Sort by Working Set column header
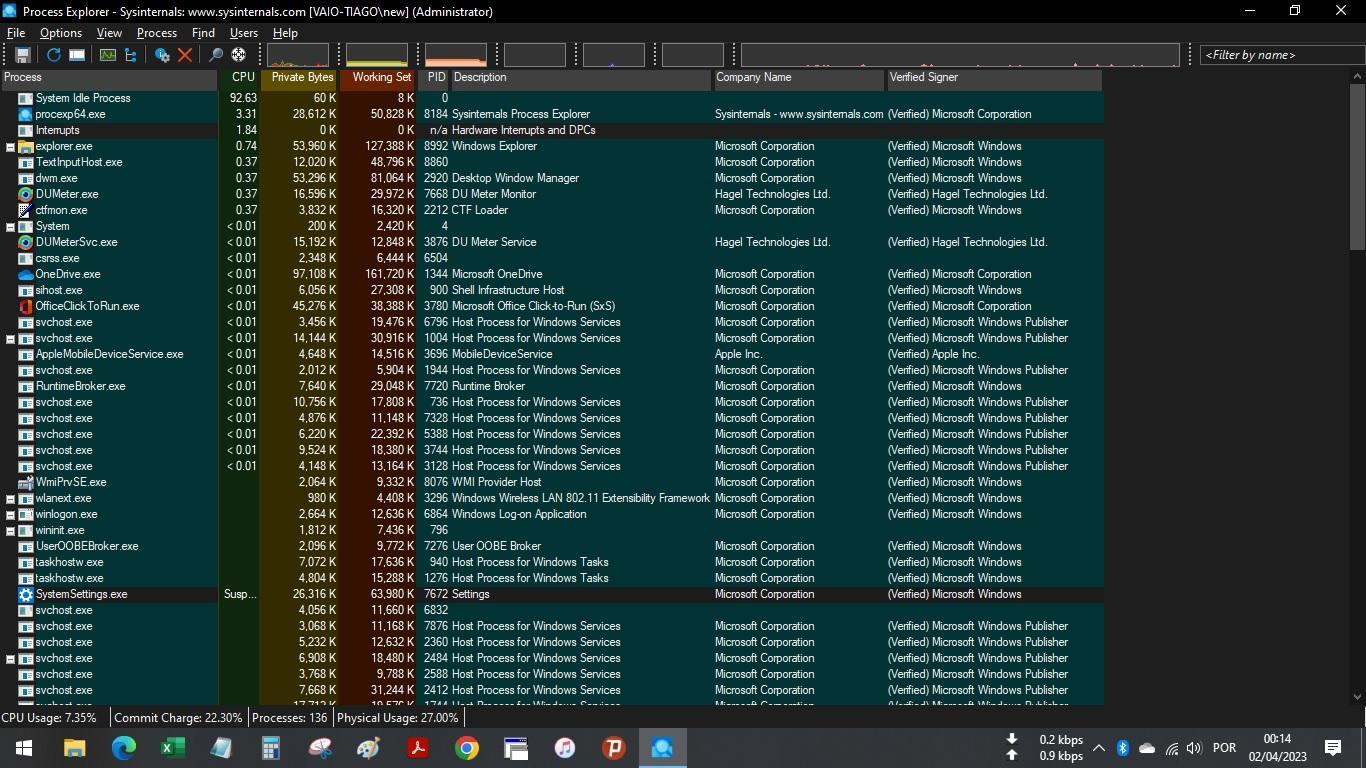Screen dimensions: 1366x768 tap(378, 78)
